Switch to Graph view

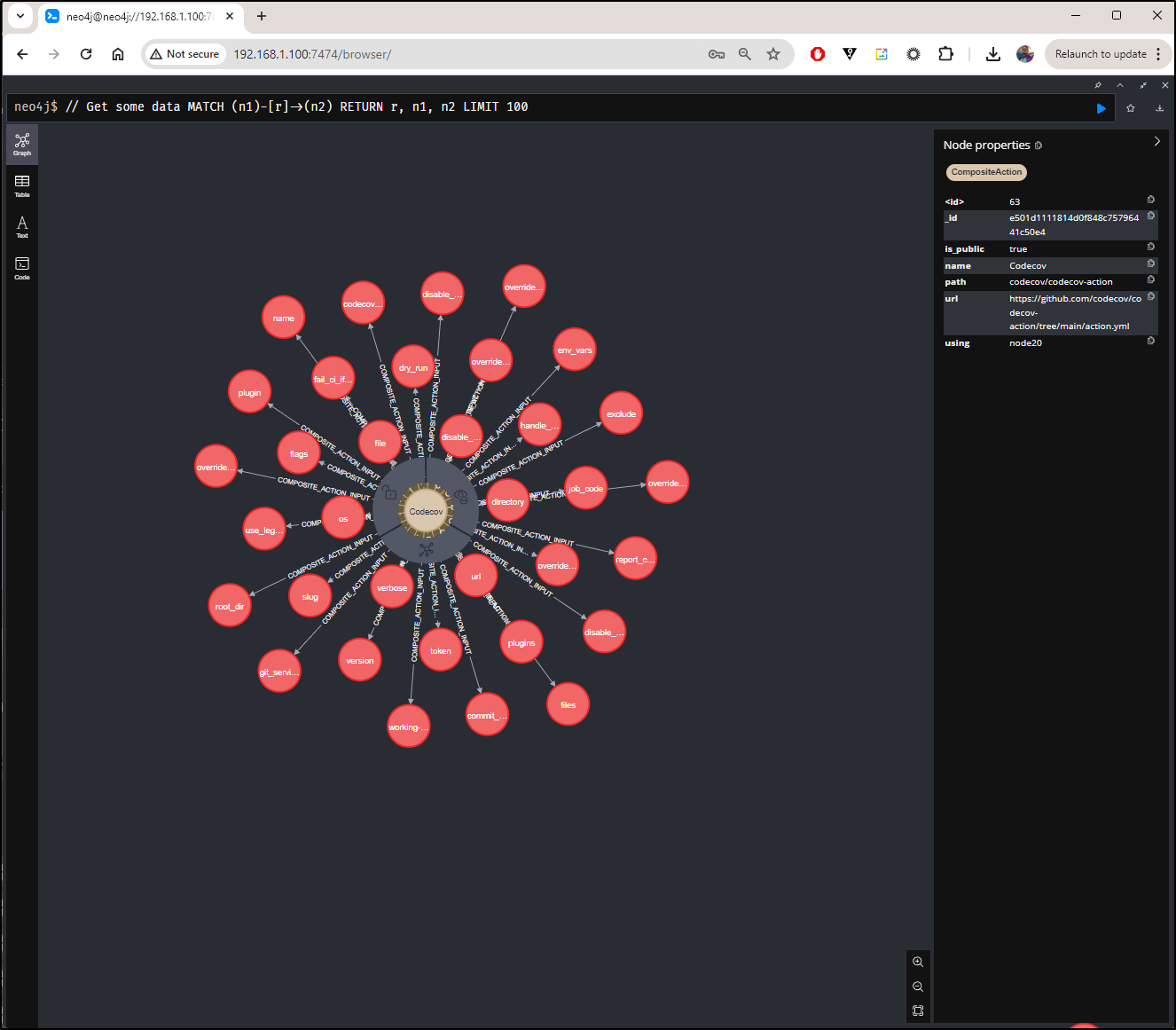22,145
